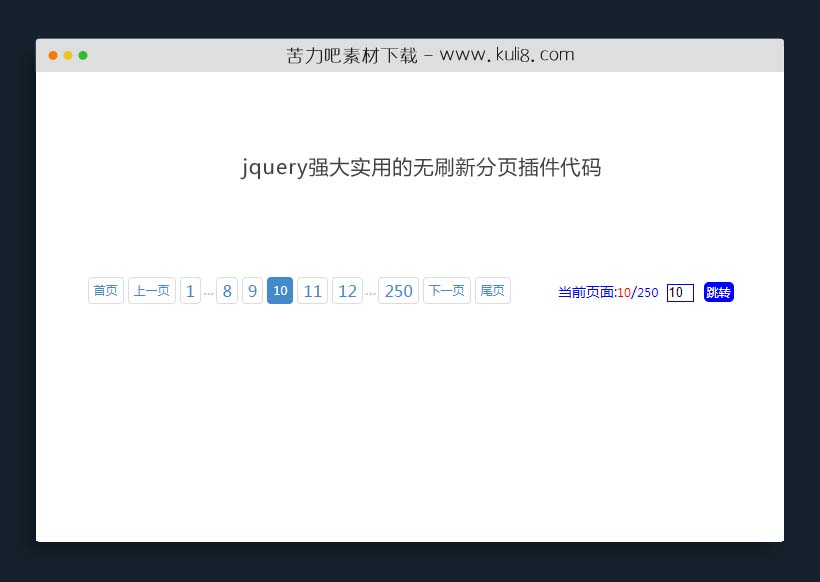
Task: Click the highlighted page 10 button
Action: click(280, 290)
